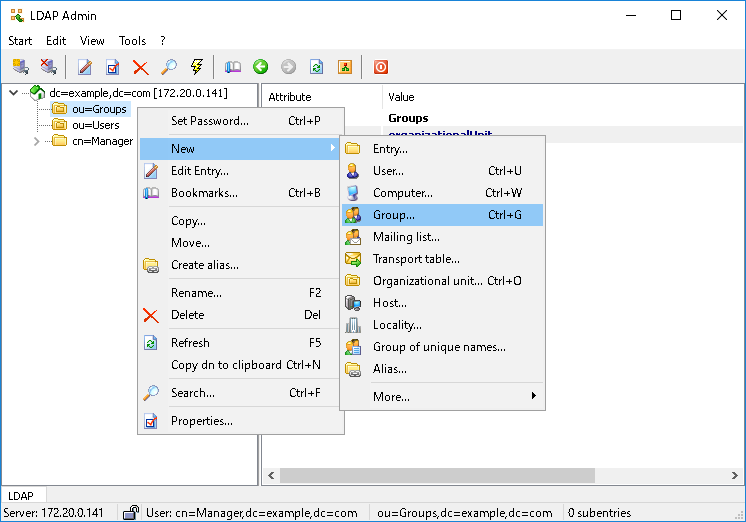746x522 pixels.
Task: Click the Connect toolbar icon
Action: [x=20, y=67]
